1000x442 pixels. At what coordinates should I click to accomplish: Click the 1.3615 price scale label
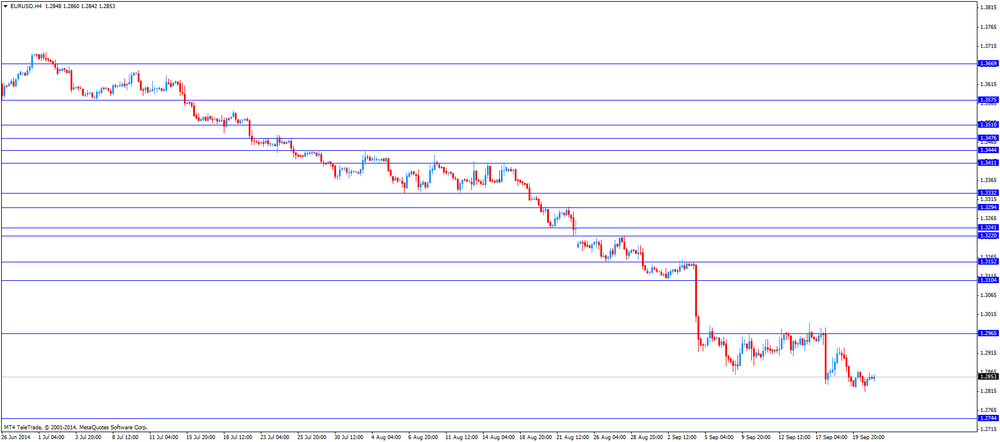pos(989,84)
